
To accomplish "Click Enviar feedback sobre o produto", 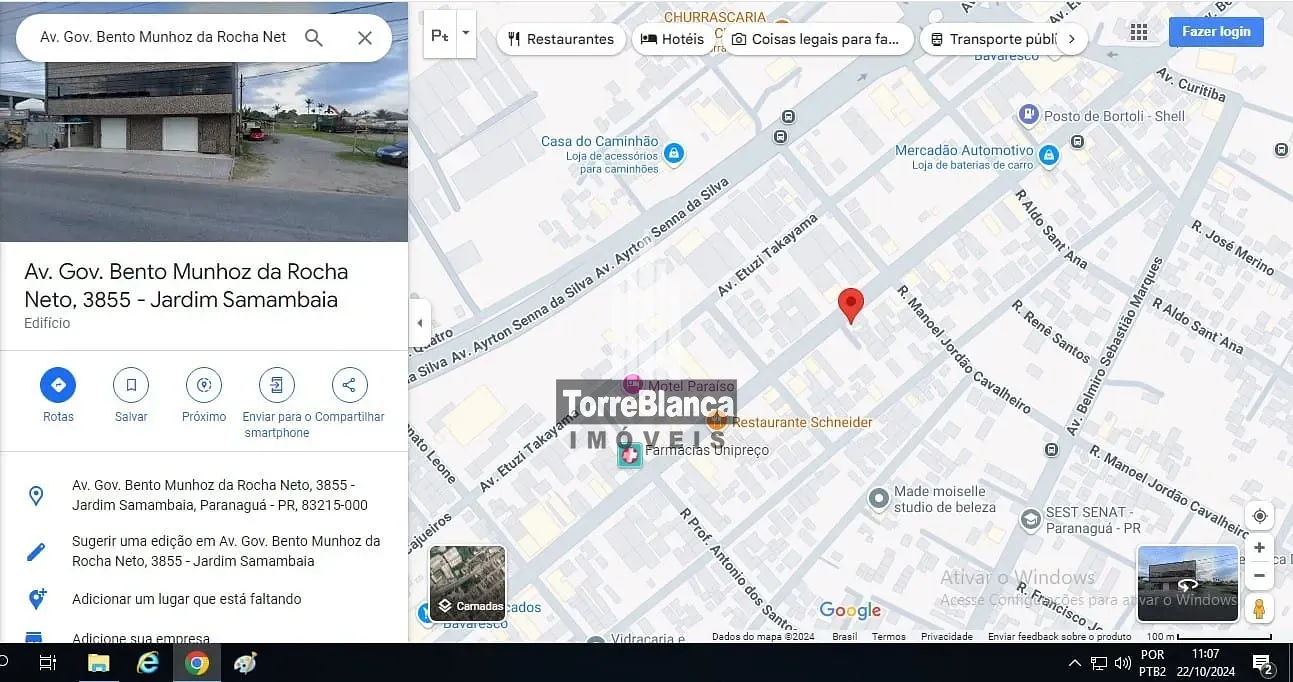I will tap(1059, 636).
